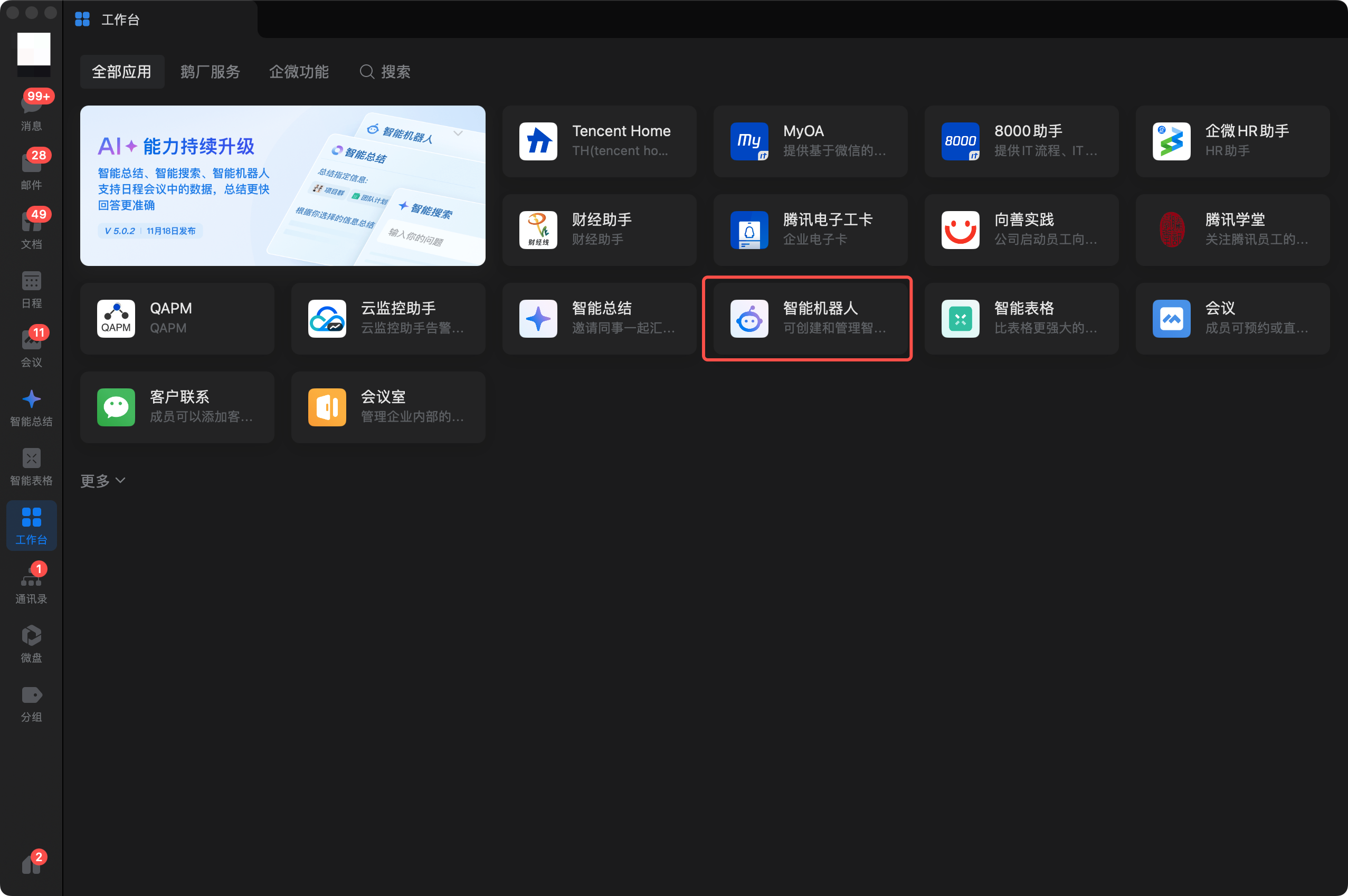Open 腾讯学堂 learning app
1348x896 pixels.
pyautogui.click(x=1232, y=230)
